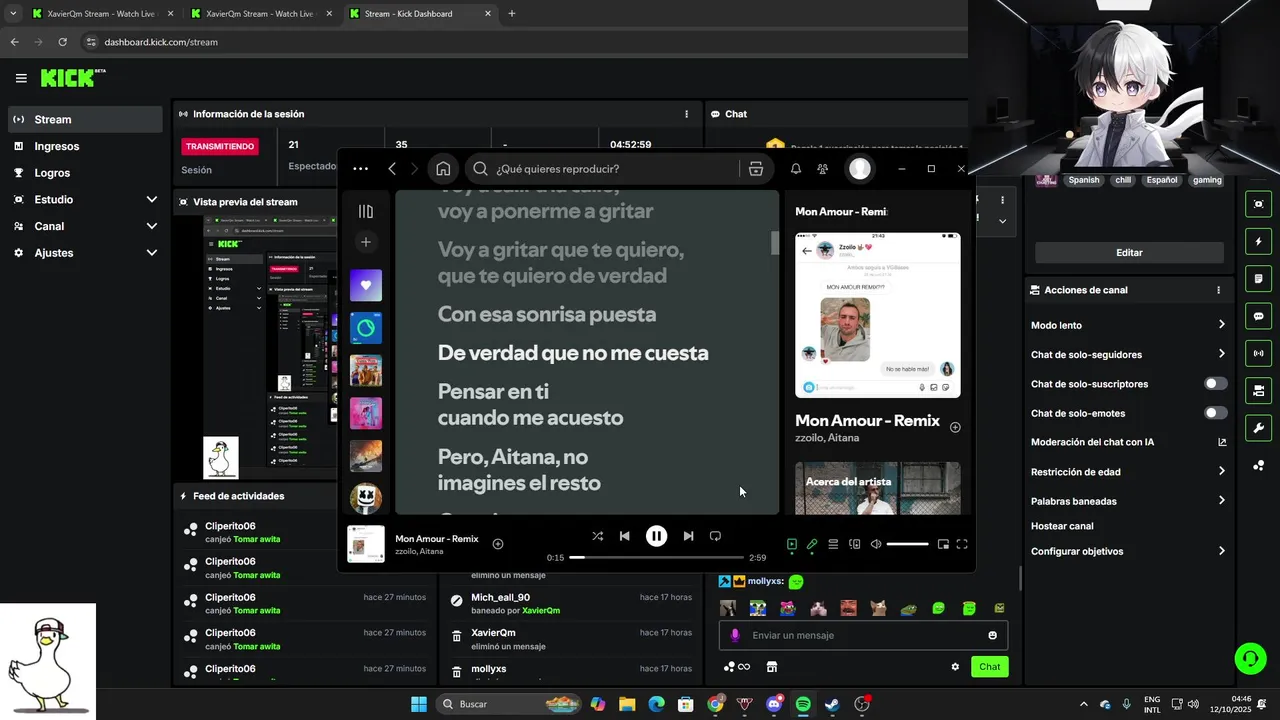
Task: Open Spotify three-dot main menu
Action: tap(360, 169)
